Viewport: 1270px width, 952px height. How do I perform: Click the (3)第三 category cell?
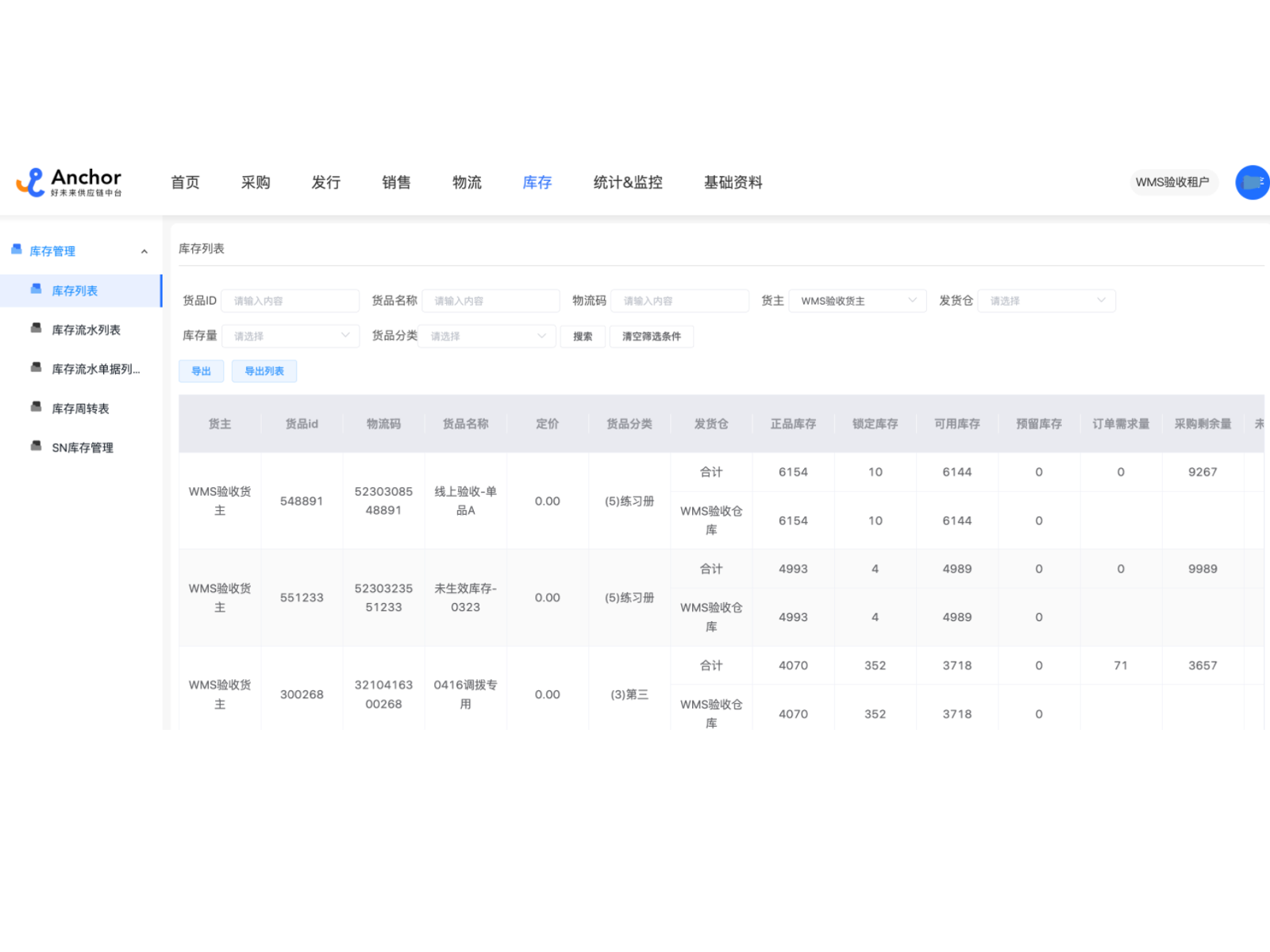click(x=629, y=694)
